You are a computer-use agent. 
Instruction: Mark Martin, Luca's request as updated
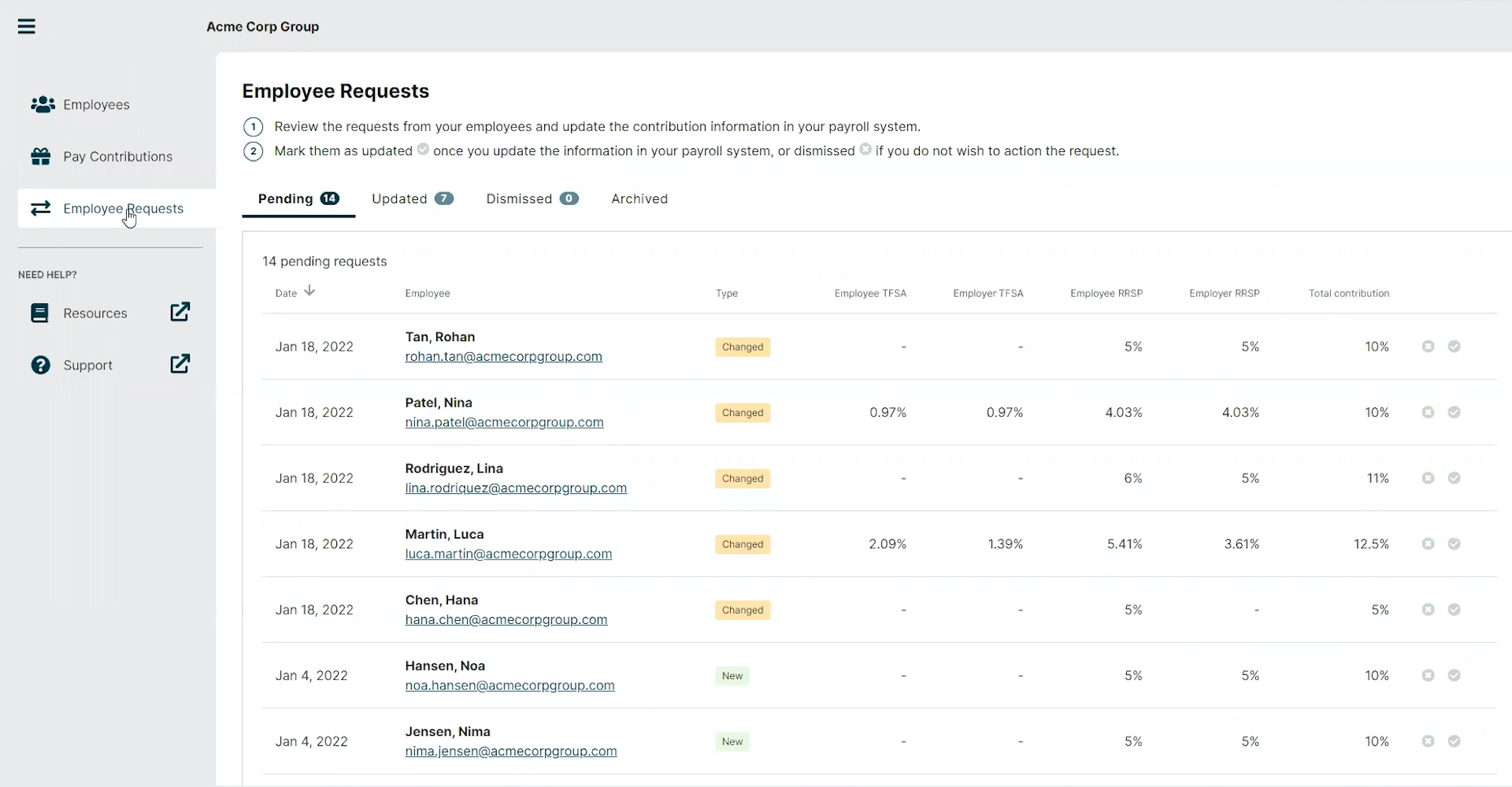tap(1454, 544)
